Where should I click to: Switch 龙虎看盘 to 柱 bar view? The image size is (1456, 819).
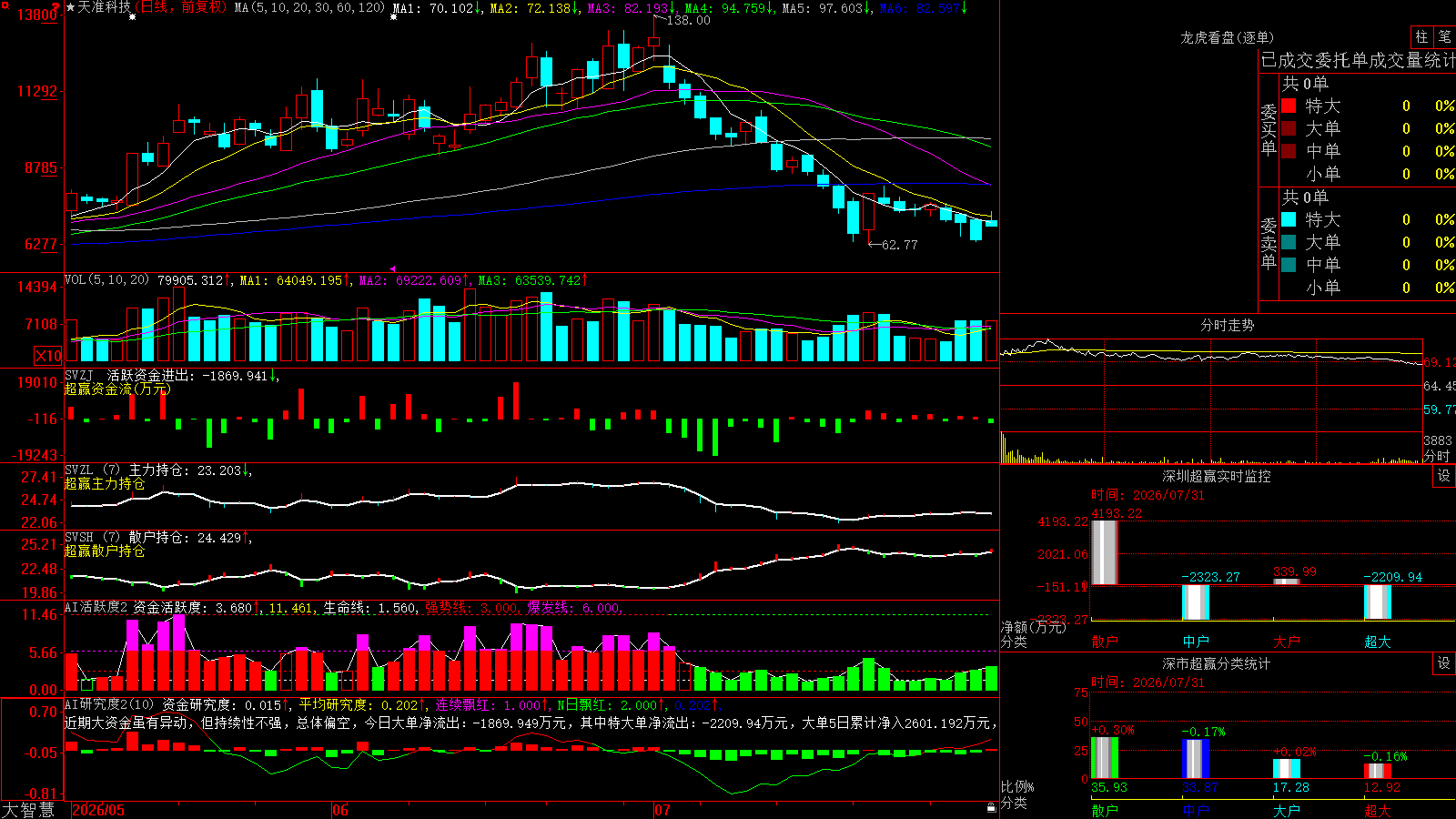click(x=1421, y=36)
